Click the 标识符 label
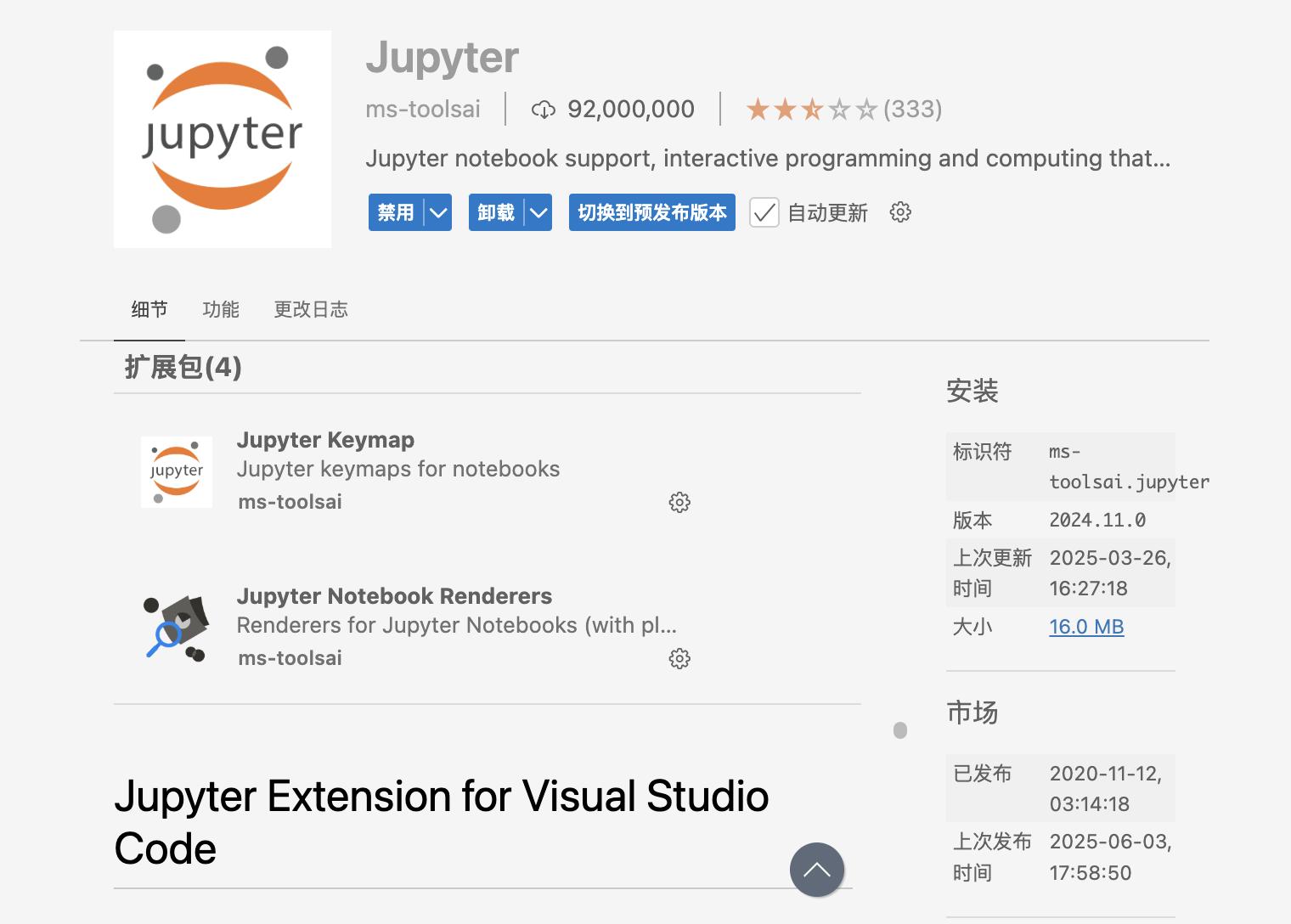Image resolution: width=1291 pixels, height=924 pixels. [983, 452]
